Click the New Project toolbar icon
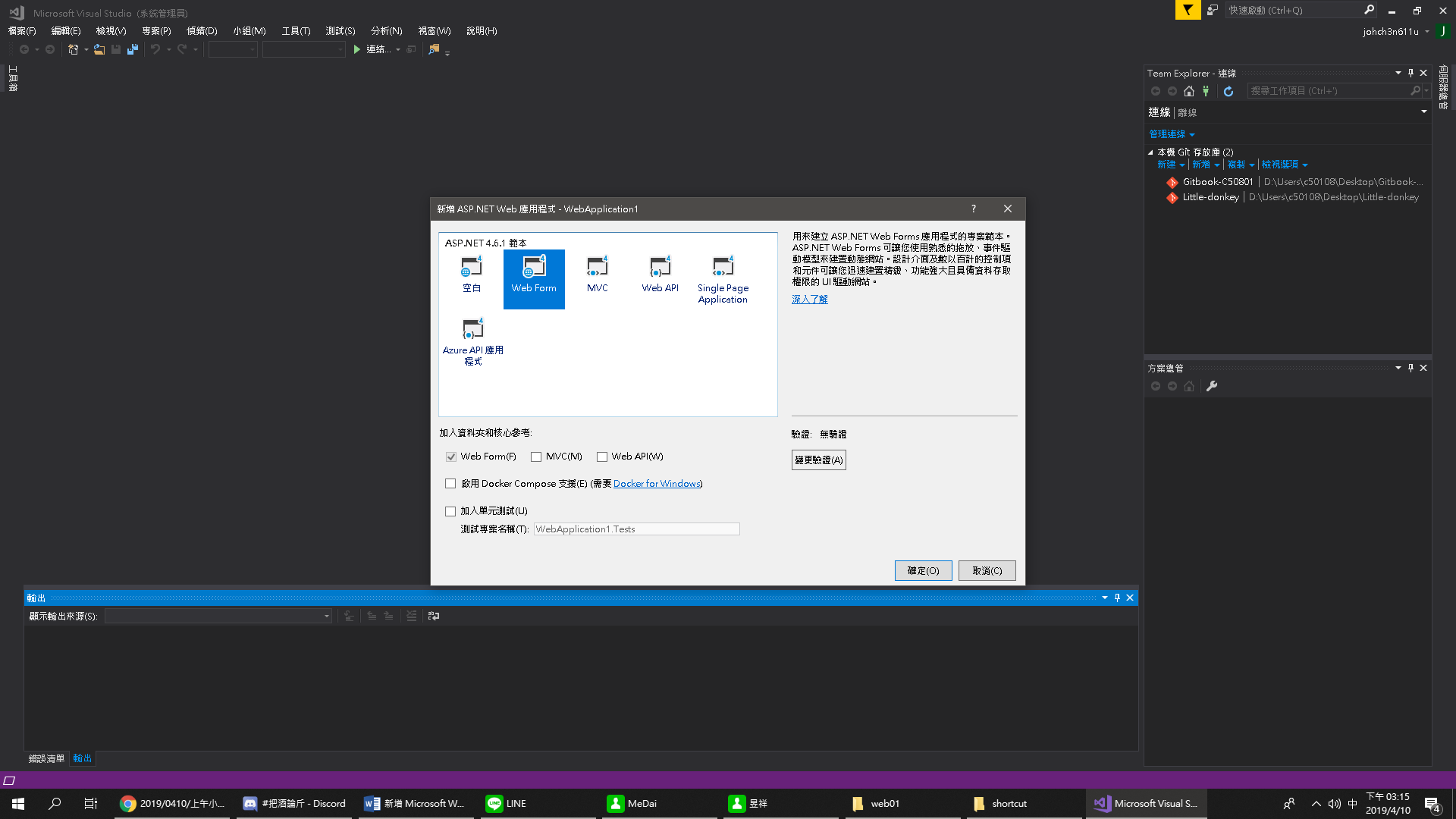Screen dimensions: 1456x819 (x=73, y=49)
